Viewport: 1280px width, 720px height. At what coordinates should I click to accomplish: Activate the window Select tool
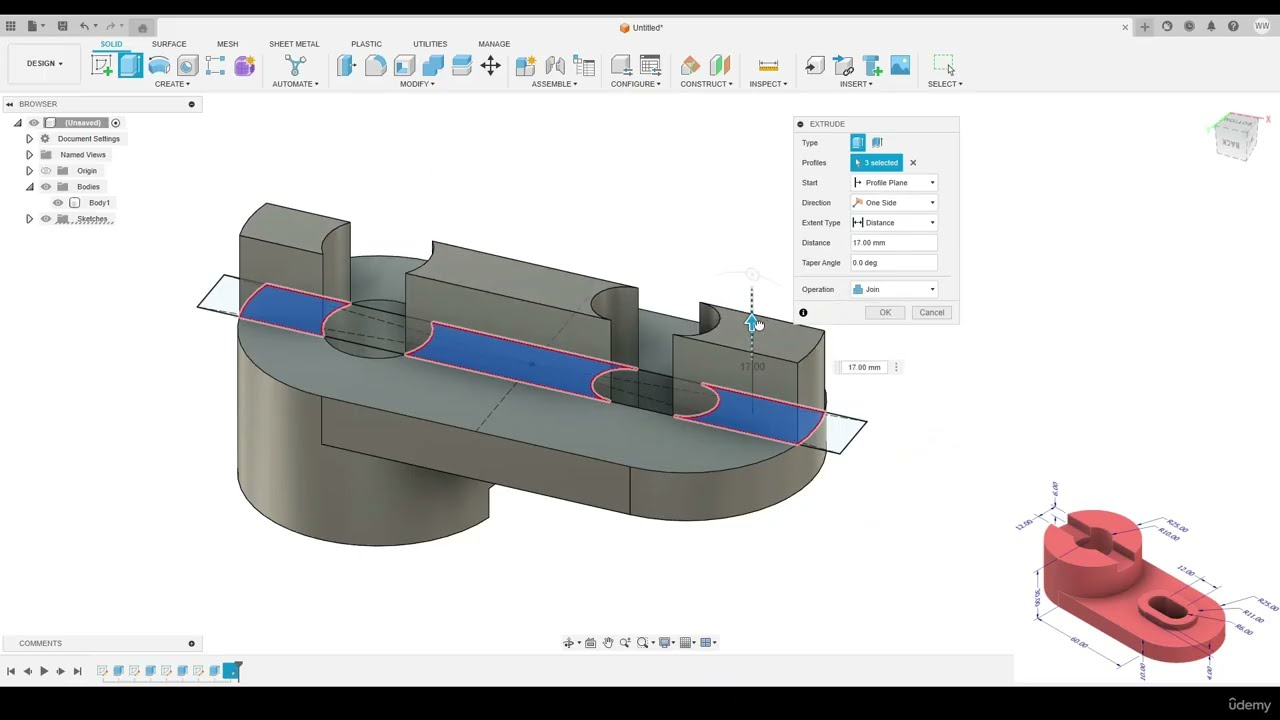coord(944,66)
